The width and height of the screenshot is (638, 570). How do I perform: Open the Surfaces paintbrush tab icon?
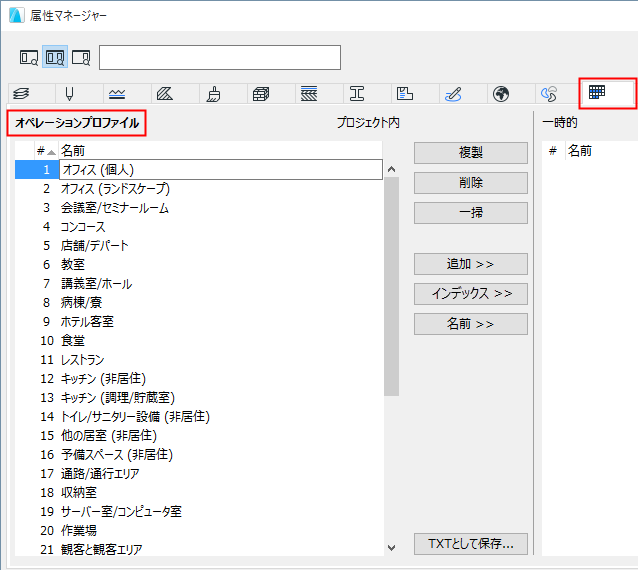pyautogui.click(x=214, y=94)
